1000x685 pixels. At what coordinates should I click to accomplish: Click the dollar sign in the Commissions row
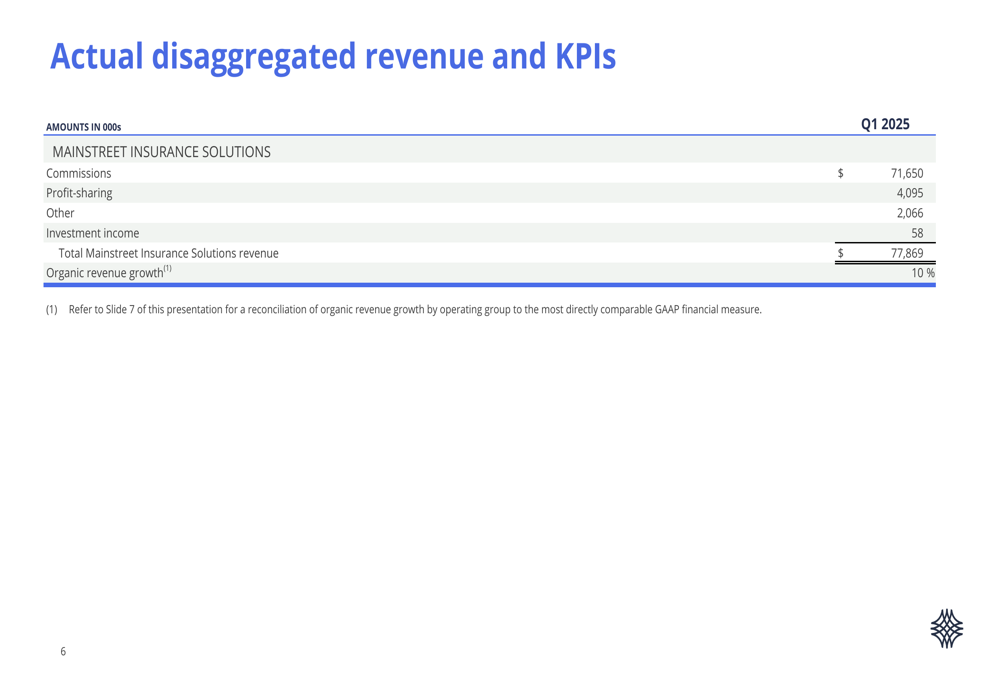tap(841, 173)
